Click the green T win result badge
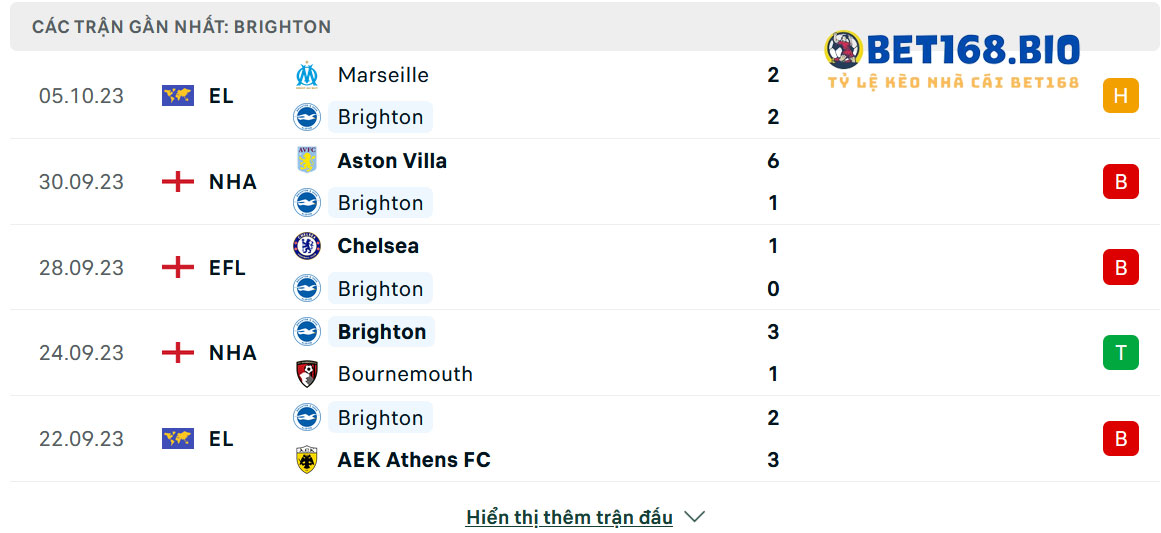 point(1120,352)
